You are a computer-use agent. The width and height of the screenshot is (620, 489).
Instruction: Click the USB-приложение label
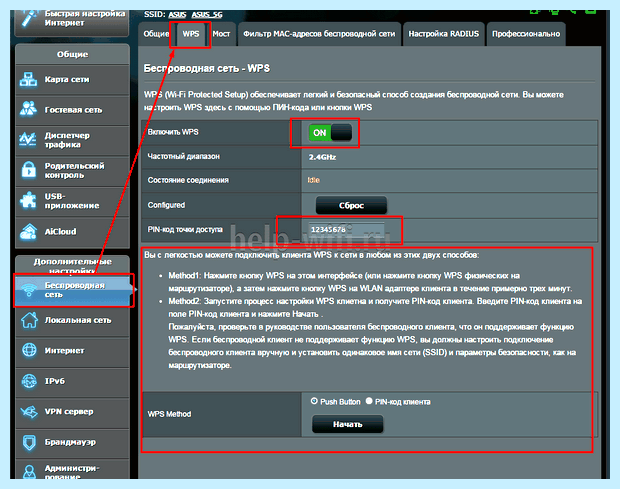point(72,201)
